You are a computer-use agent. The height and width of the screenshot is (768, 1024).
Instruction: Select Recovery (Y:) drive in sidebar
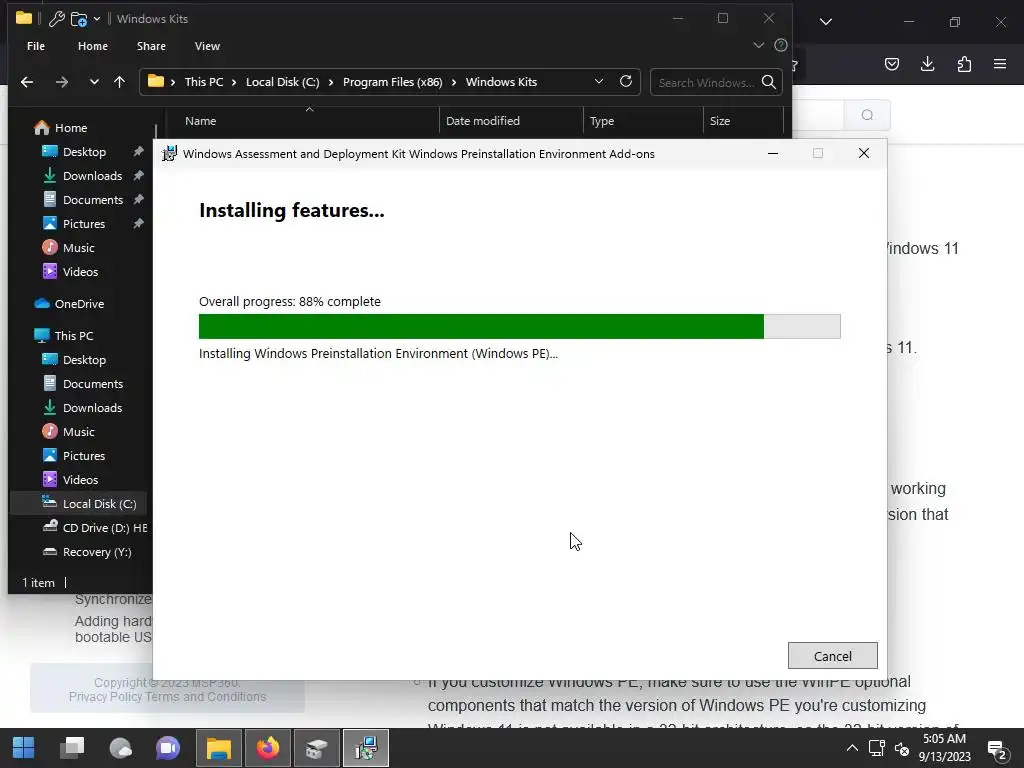pos(88,552)
